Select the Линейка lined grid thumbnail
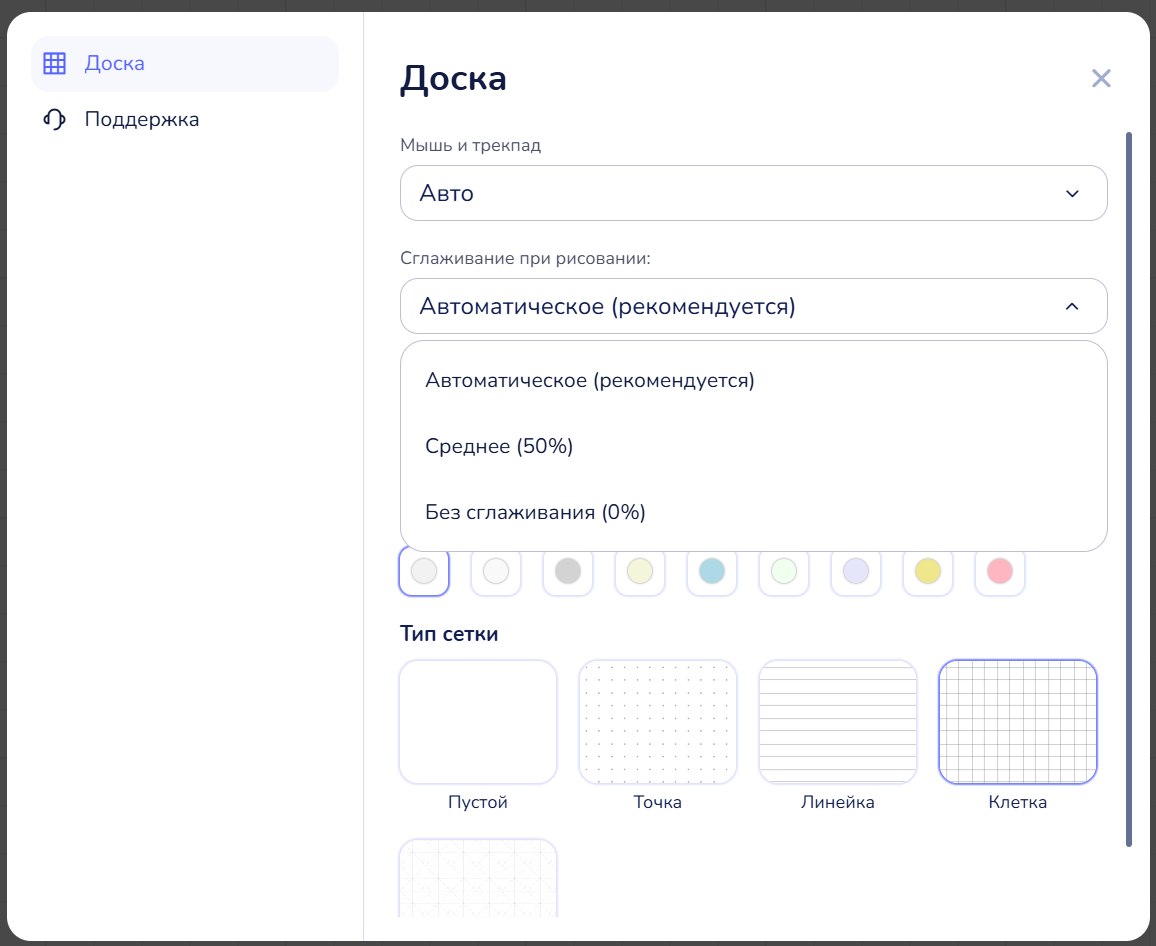The height and width of the screenshot is (946, 1156). (x=838, y=722)
